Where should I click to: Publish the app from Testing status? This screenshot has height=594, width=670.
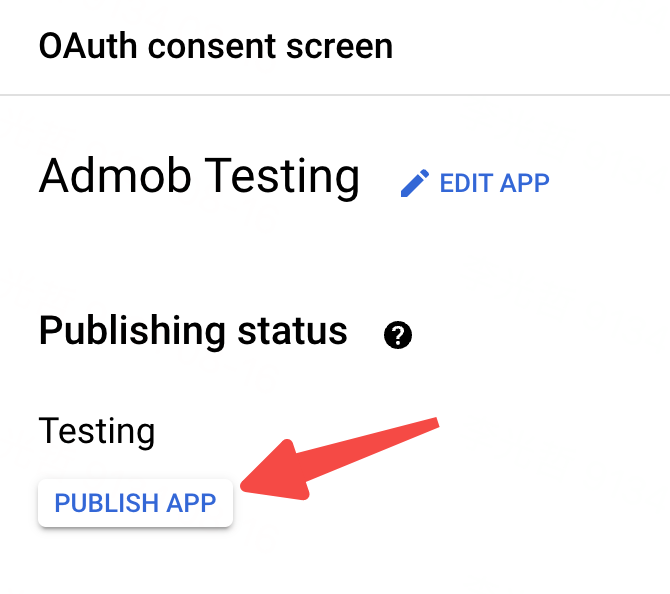[135, 502]
